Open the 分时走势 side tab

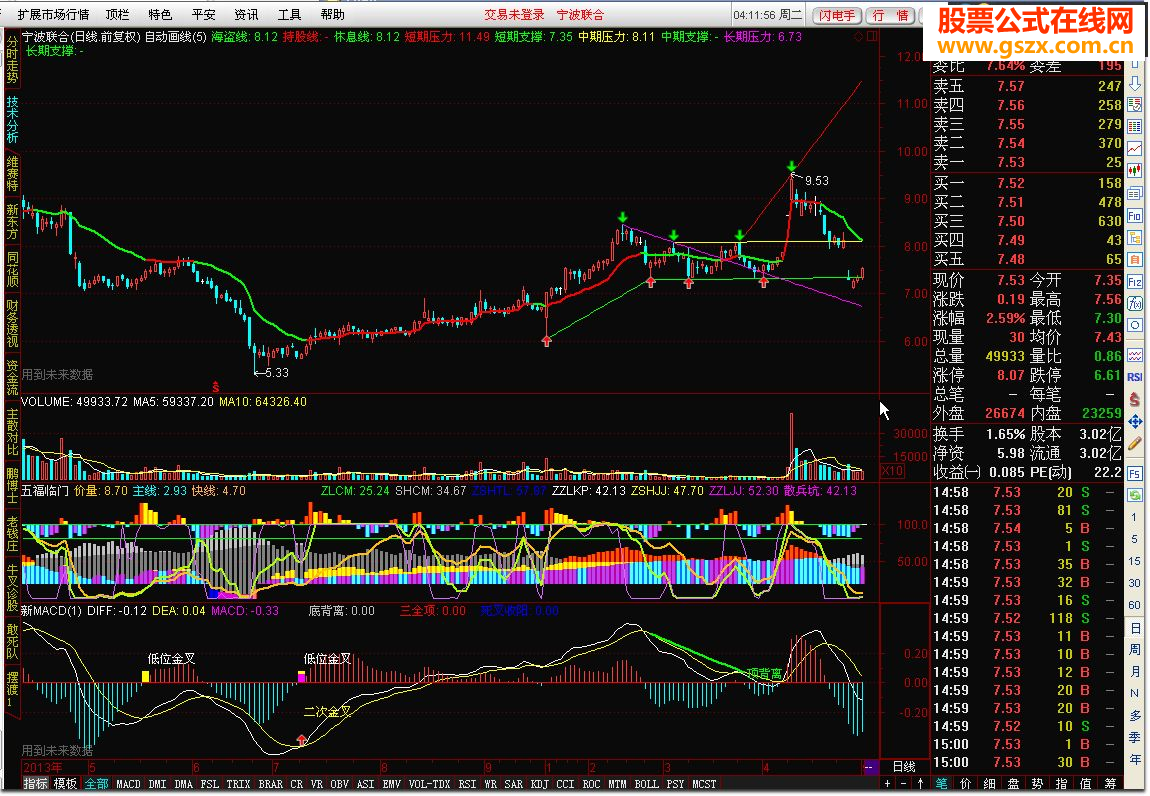click(12, 59)
